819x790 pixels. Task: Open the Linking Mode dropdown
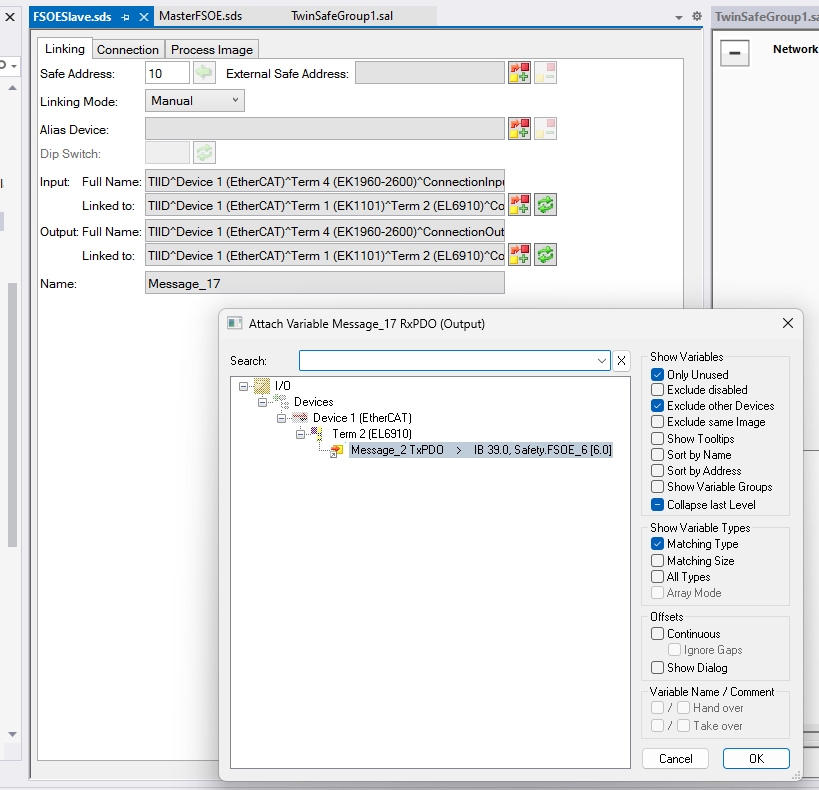pyautogui.click(x=196, y=101)
